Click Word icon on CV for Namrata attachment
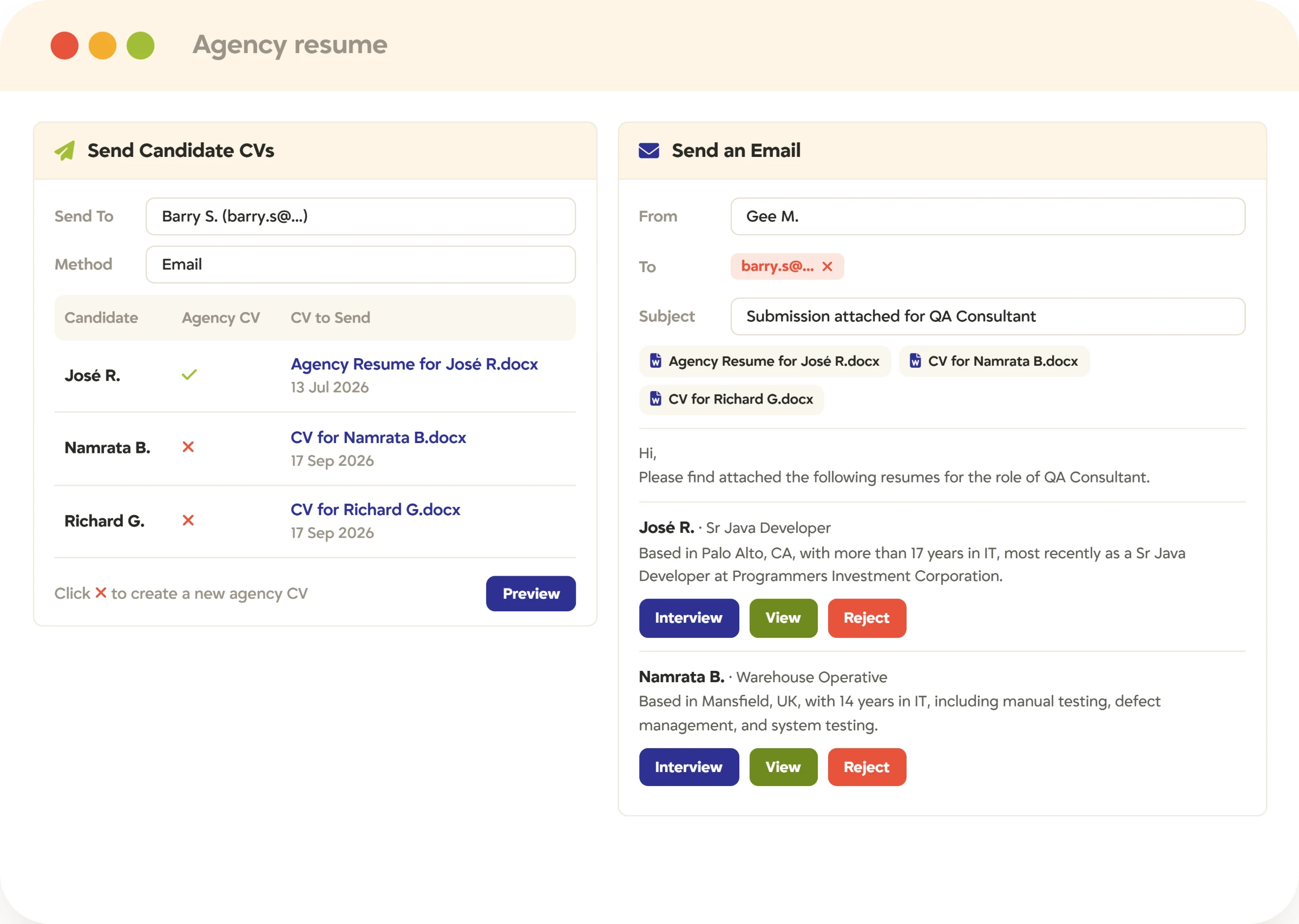This screenshot has width=1299, height=924. pyautogui.click(x=915, y=361)
